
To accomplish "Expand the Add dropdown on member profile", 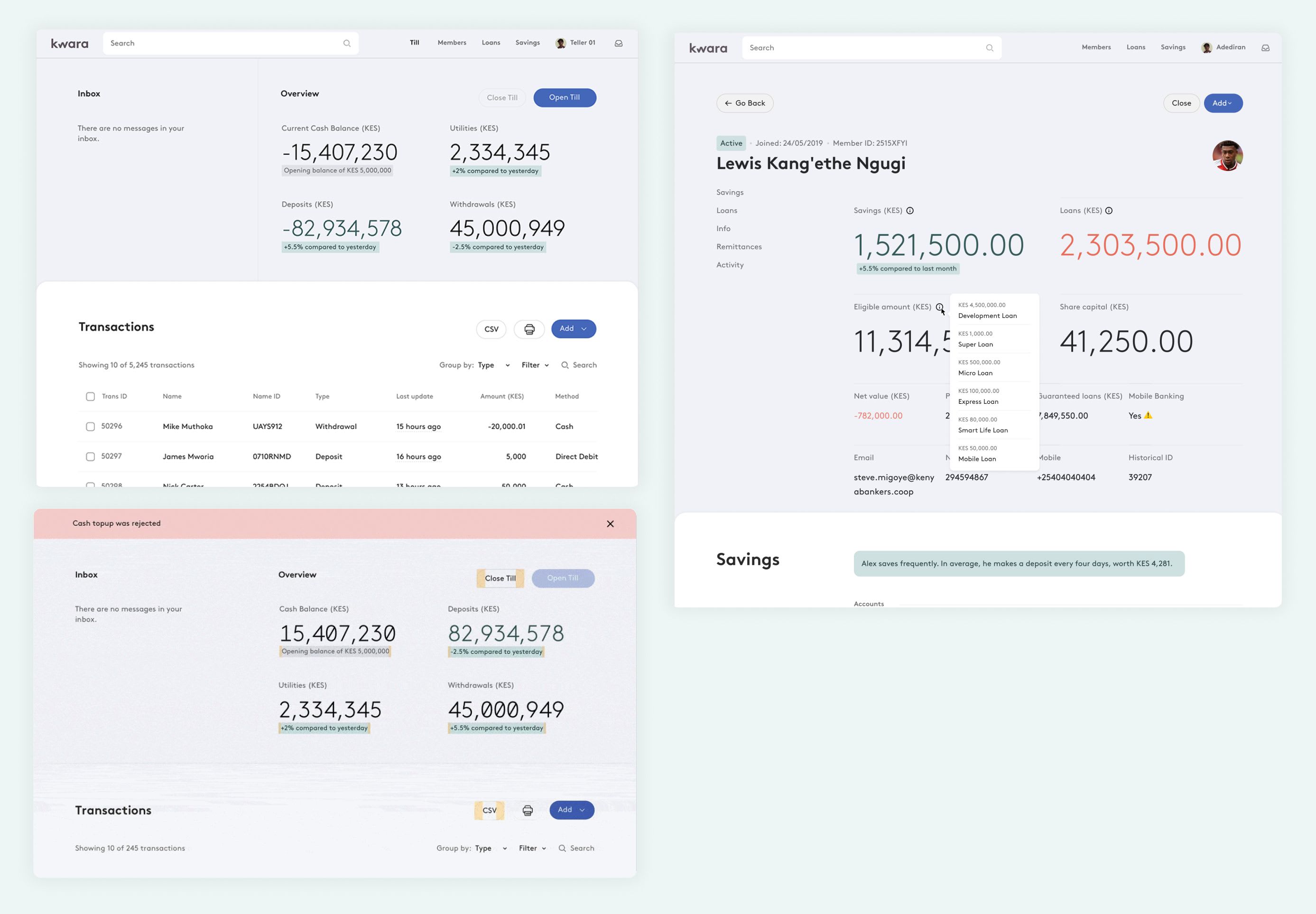I will point(1223,103).
